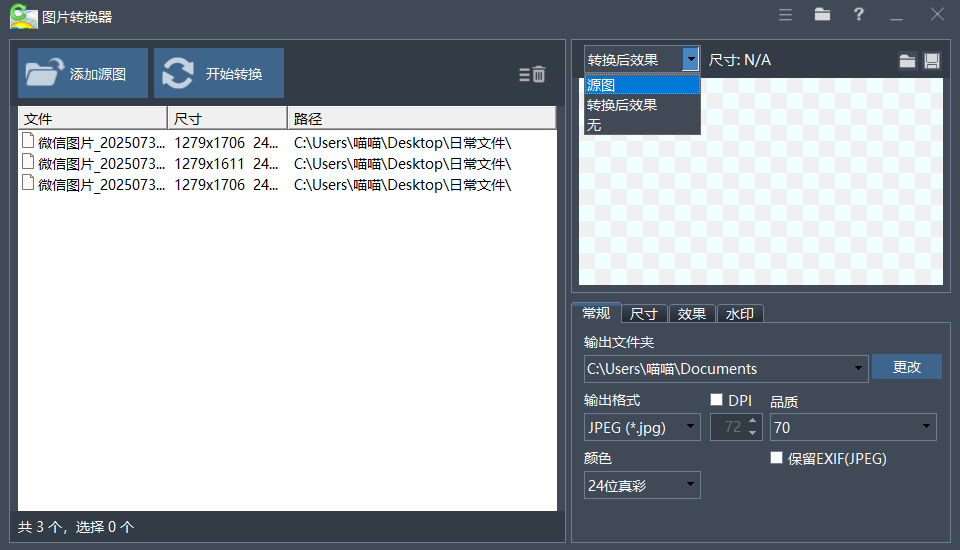960x550 pixels.
Task: Switch to the 水印 watermark tab
Action: point(740,314)
